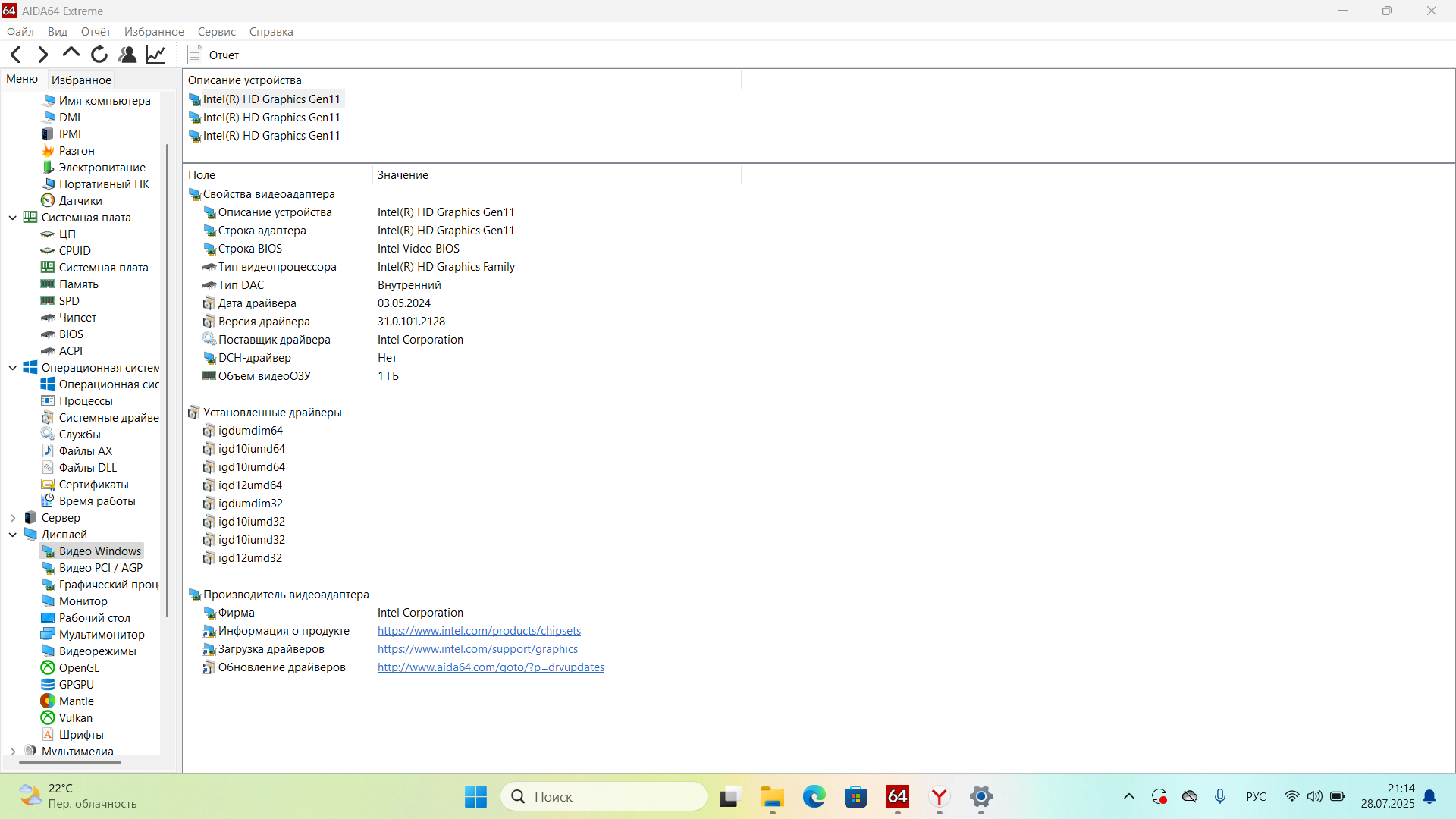Expand the Сервер tree node
The width and height of the screenshot is (1456, 819).
(x=13, y=518)
